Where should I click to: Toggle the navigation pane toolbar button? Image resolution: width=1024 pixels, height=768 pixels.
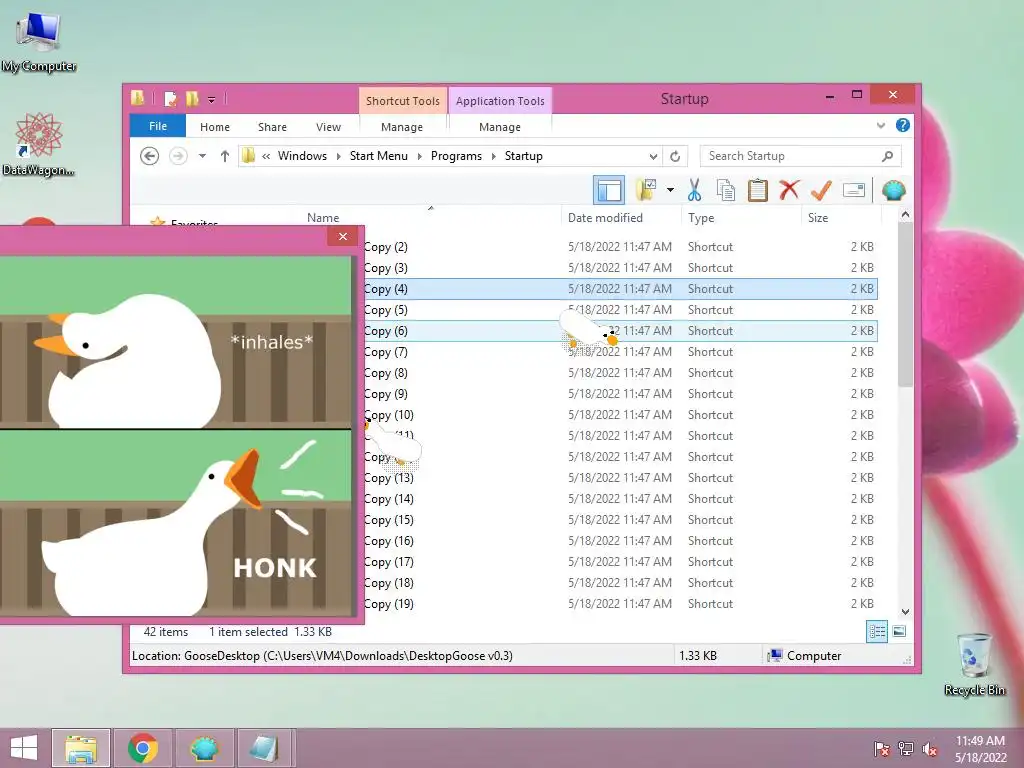pos(609,190)
